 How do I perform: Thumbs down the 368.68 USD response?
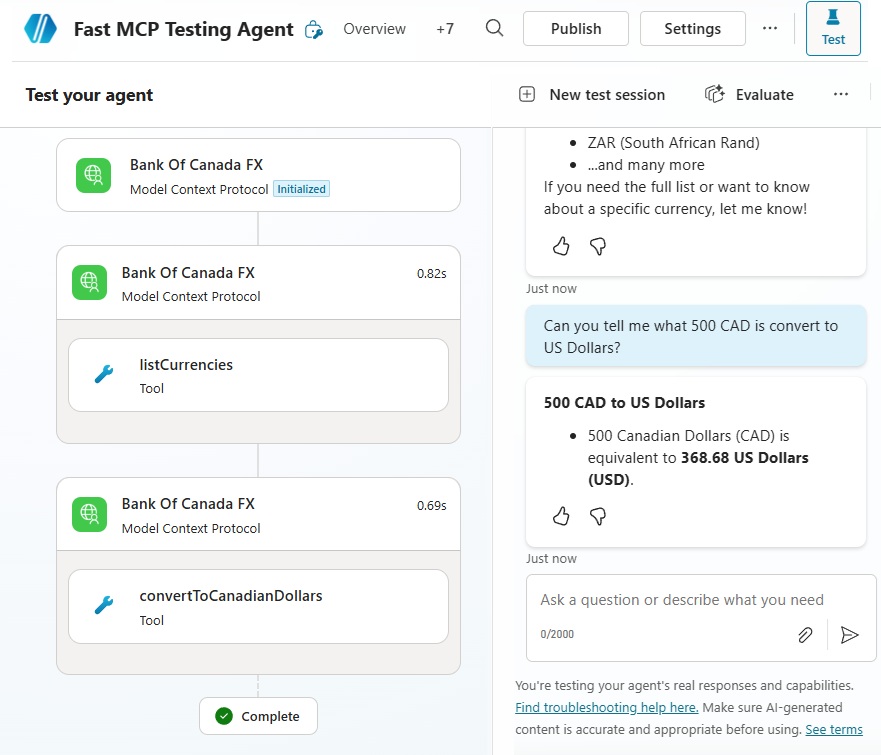(x=598, y=516)
